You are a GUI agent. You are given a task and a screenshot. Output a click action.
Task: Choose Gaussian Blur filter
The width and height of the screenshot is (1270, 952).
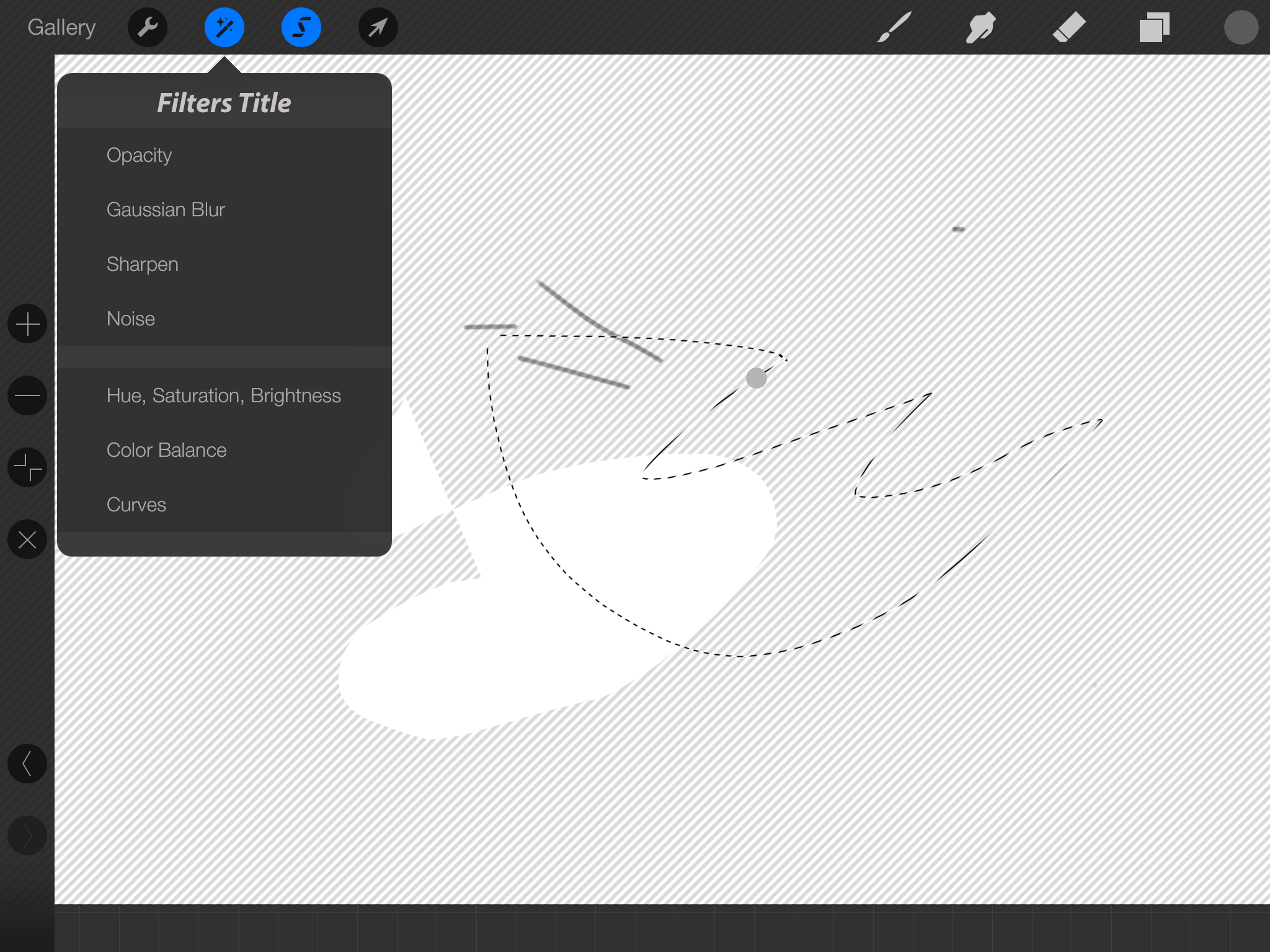click(x=166, y=209)
